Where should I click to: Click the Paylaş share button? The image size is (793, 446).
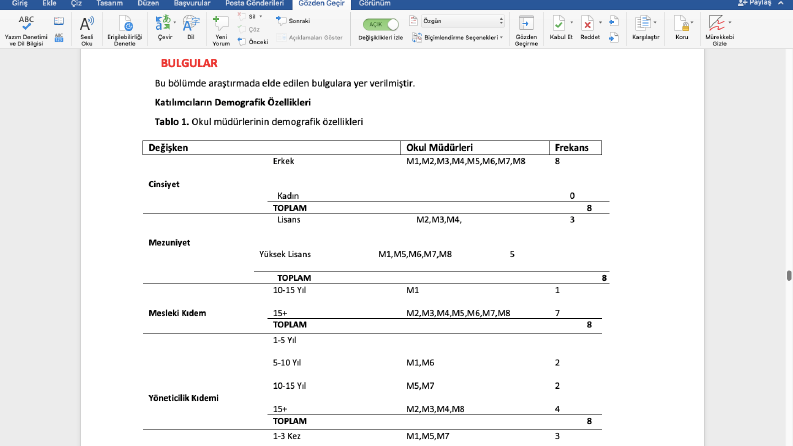coord(755,3)
